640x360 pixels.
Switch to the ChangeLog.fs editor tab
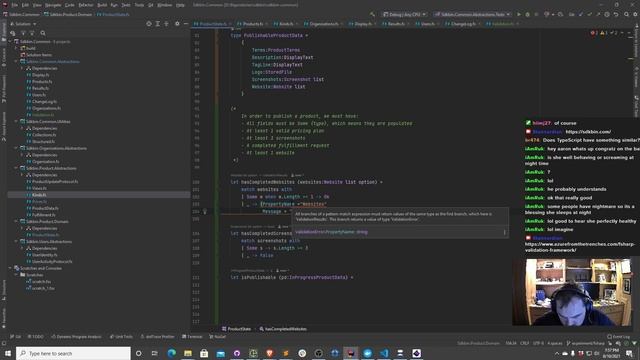click(x=462, y=24)
